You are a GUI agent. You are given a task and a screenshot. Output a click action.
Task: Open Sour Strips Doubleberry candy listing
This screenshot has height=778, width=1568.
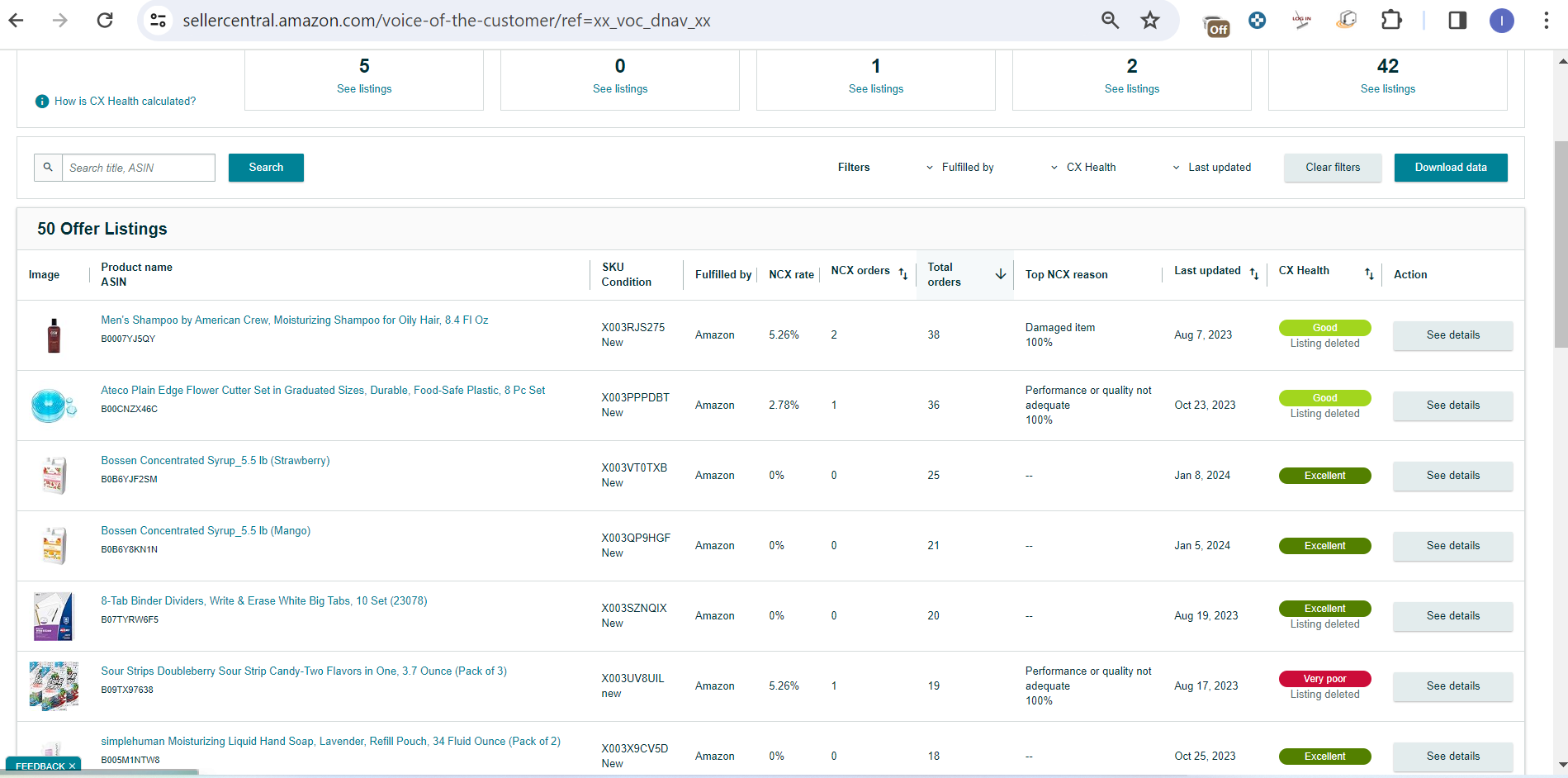(304, 671)
